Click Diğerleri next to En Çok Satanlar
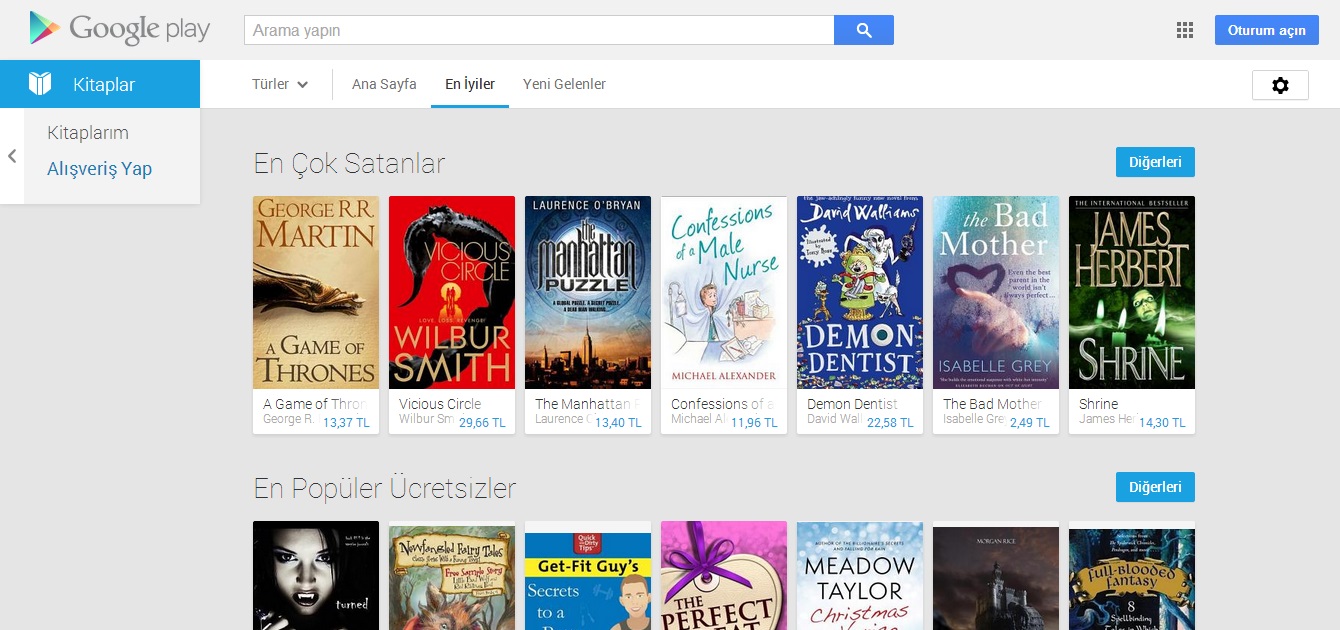Viewport: 1340px width, 630px height. (1155, 162)
